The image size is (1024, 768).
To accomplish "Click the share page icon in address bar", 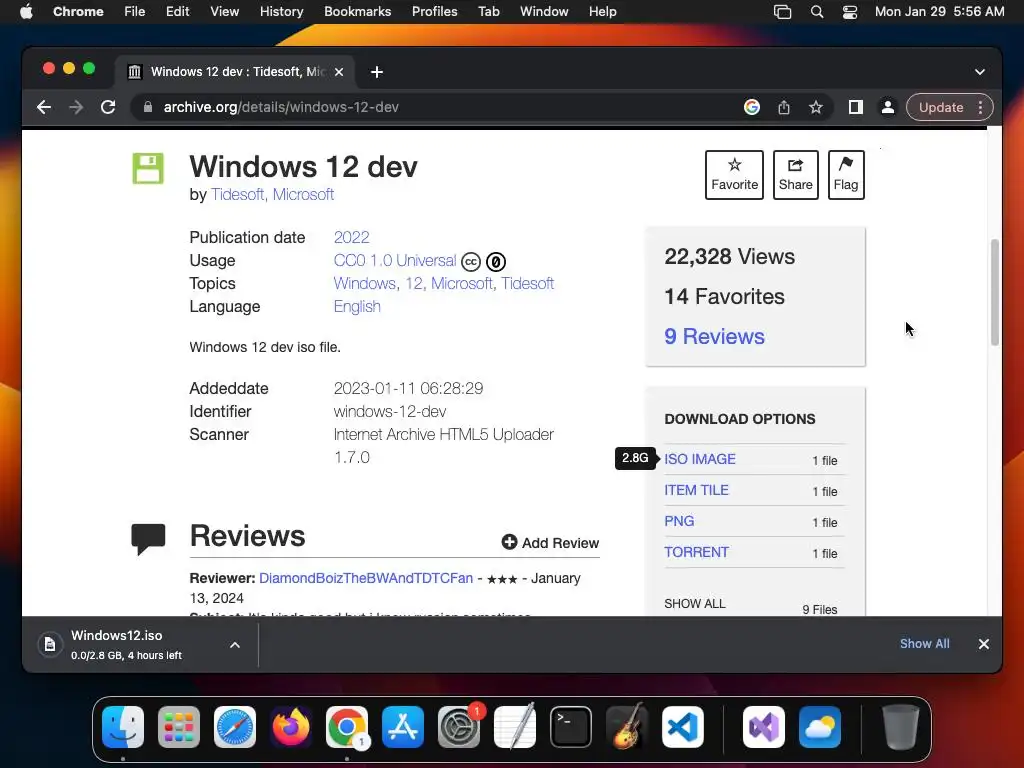I will tap(784, 107).
